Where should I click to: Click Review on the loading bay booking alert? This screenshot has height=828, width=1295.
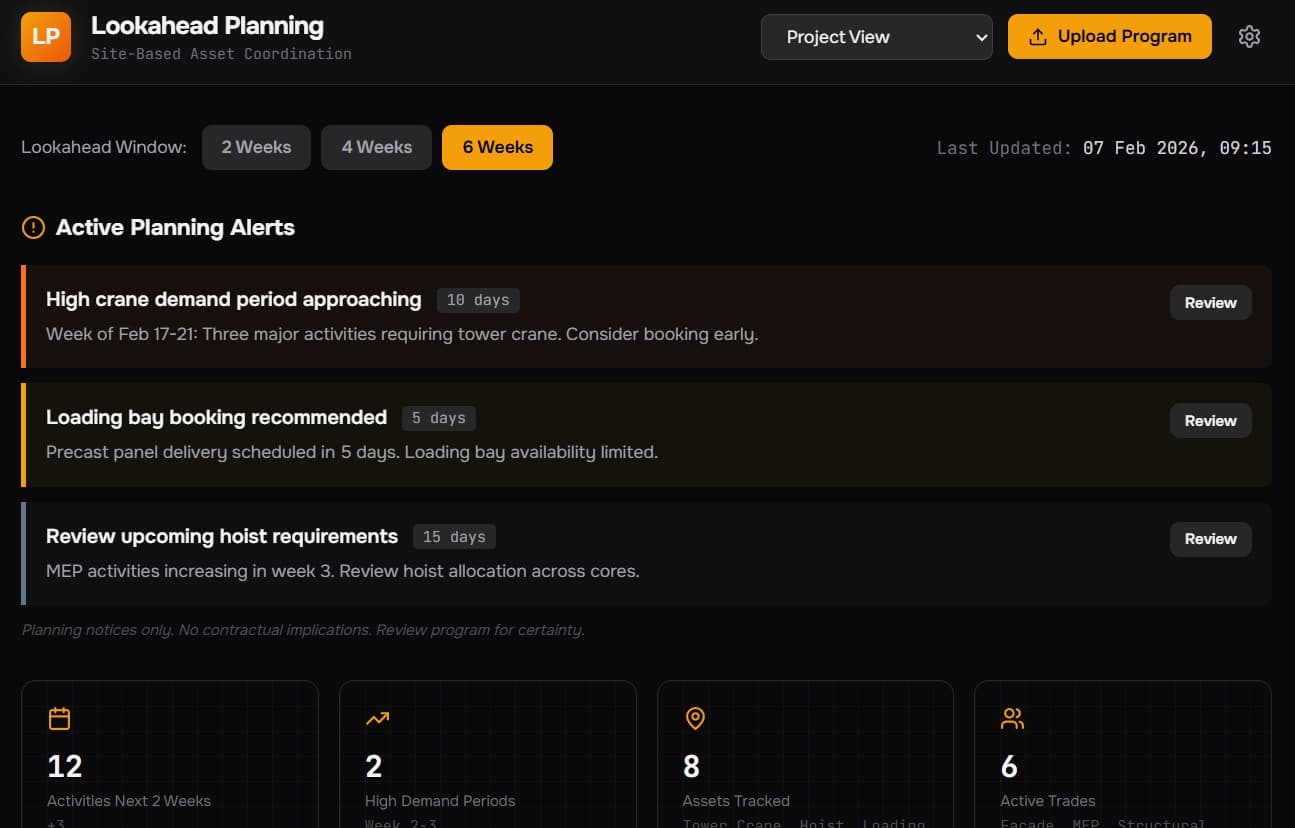(1210, 420)
